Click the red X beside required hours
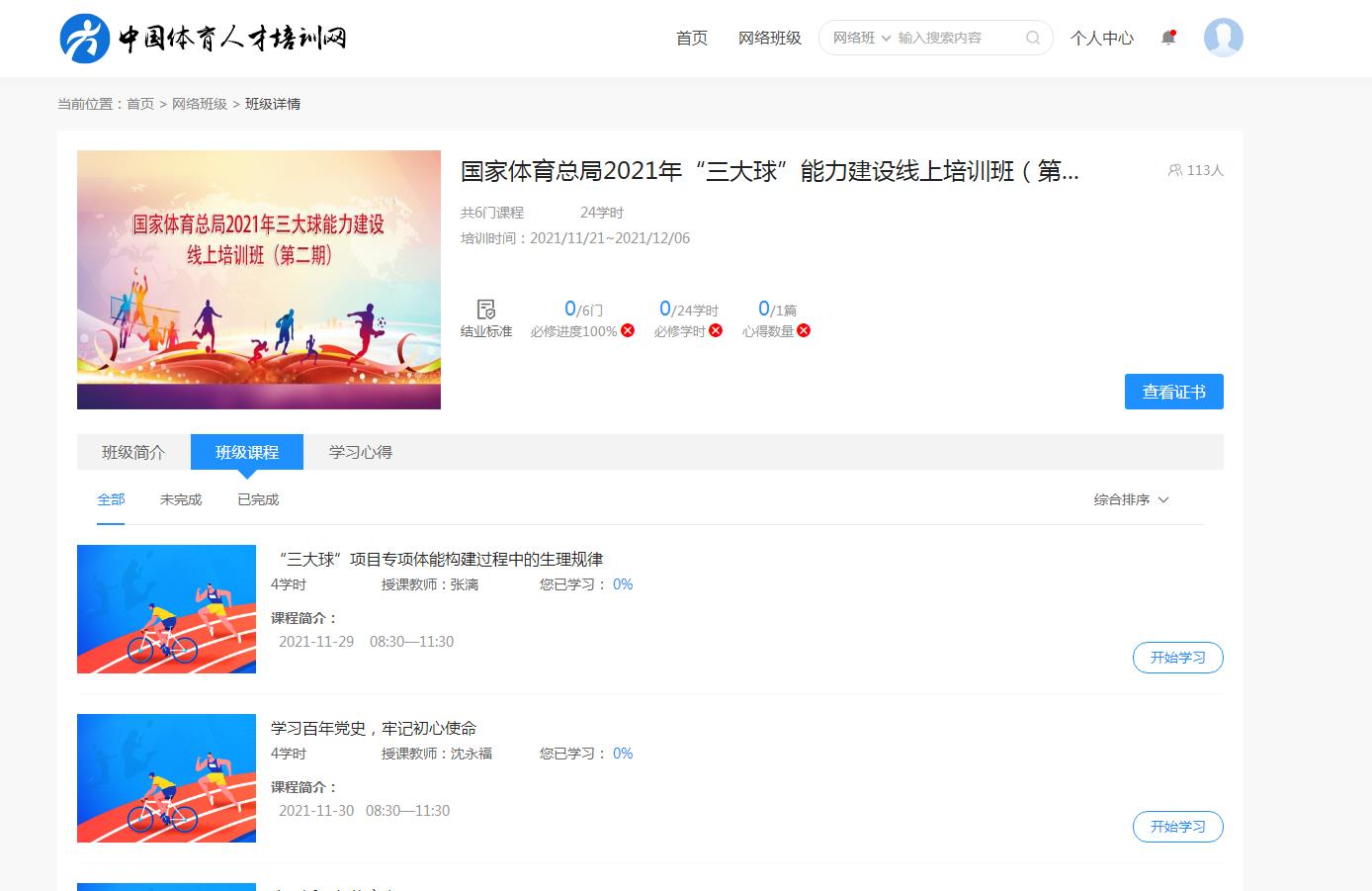The image size is (1372, 891). click(x=716, y=331)
